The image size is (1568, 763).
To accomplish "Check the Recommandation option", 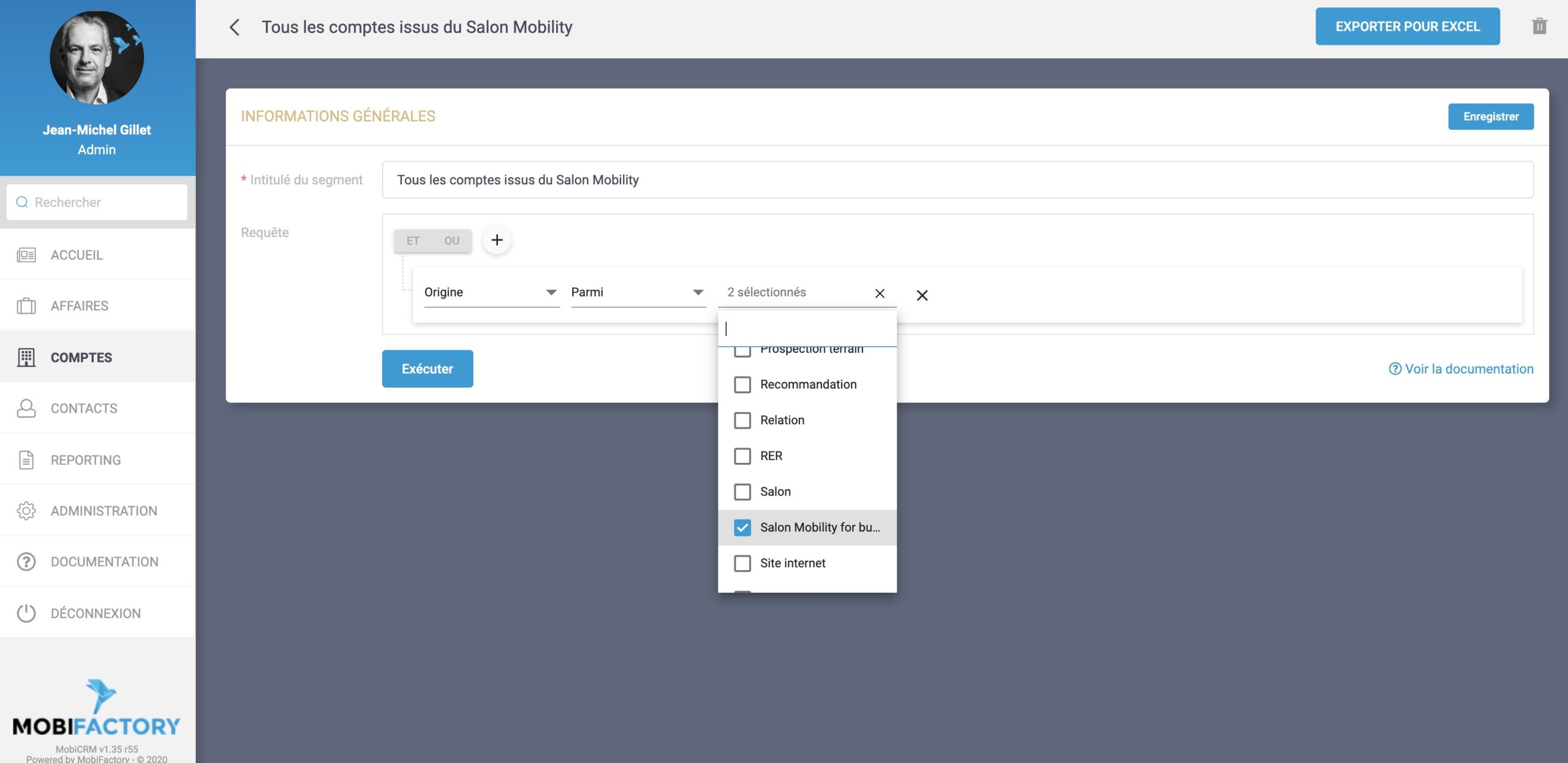I will click(x=742, y=385).
